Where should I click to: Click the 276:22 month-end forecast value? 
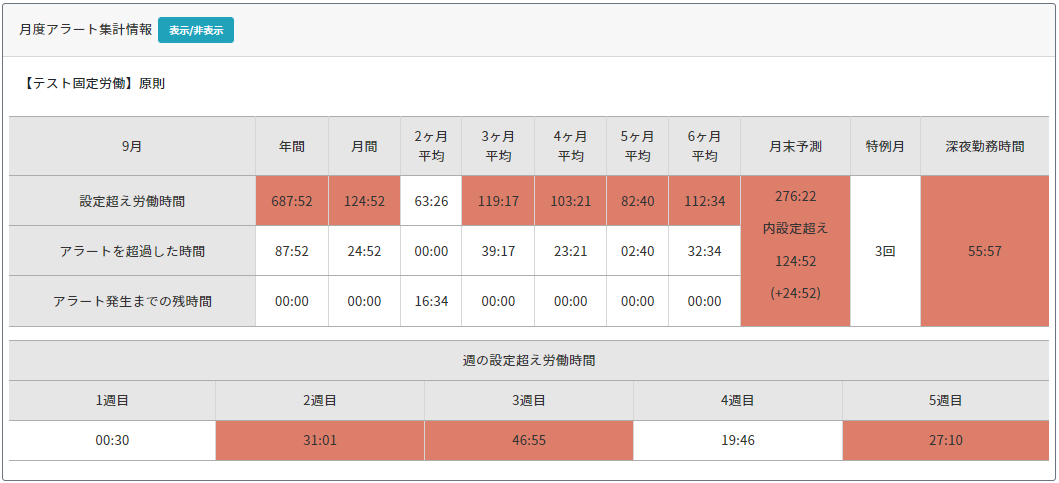coord(795,197)
